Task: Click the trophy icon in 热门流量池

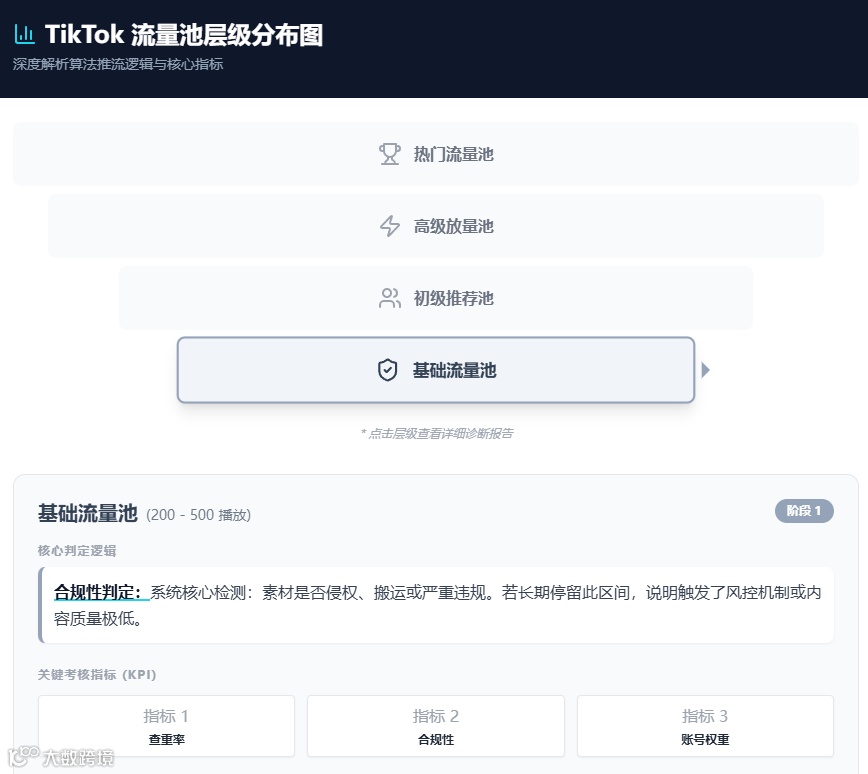Action: pos(390,154)
